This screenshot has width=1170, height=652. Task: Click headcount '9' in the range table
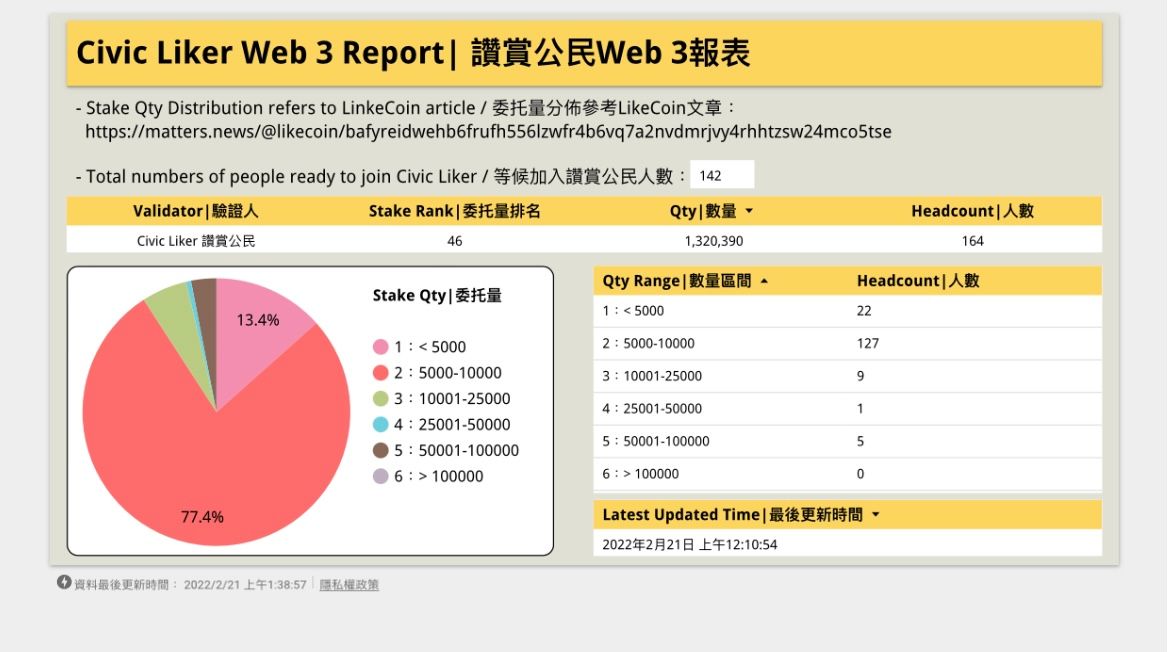(x=860, y=376)
